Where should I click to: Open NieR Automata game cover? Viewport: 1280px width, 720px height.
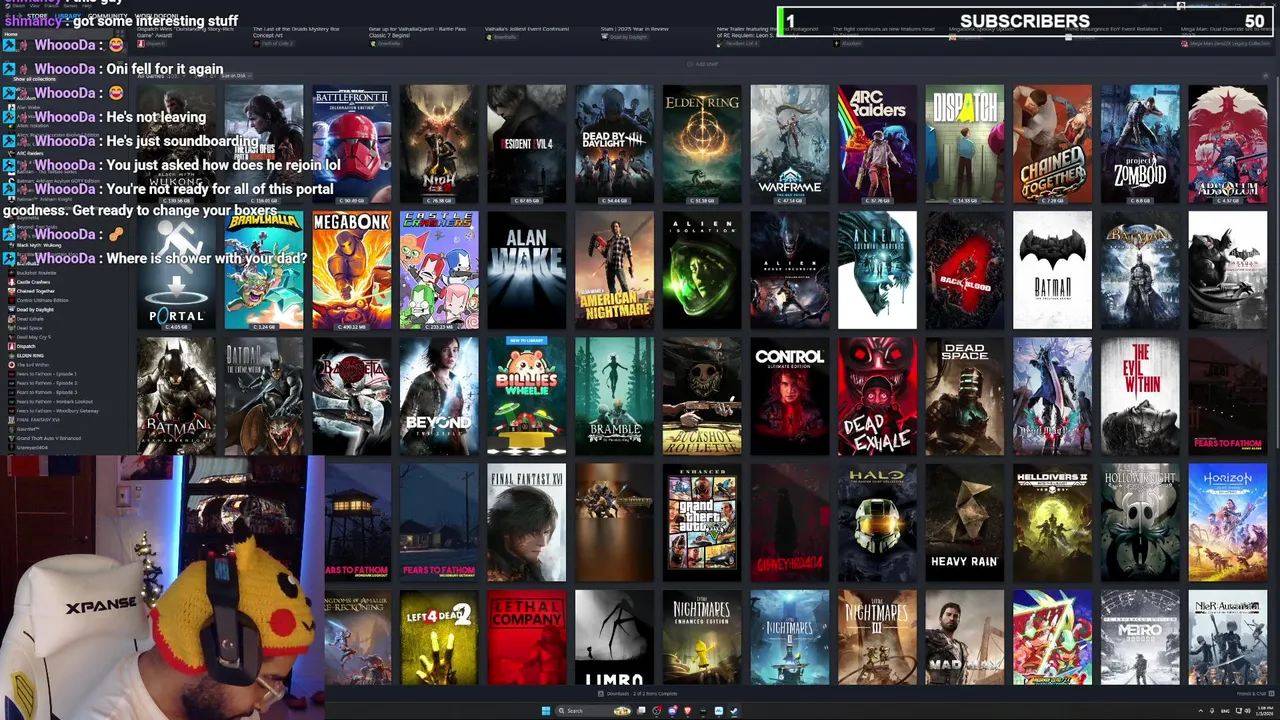(x=1228, y=638)
